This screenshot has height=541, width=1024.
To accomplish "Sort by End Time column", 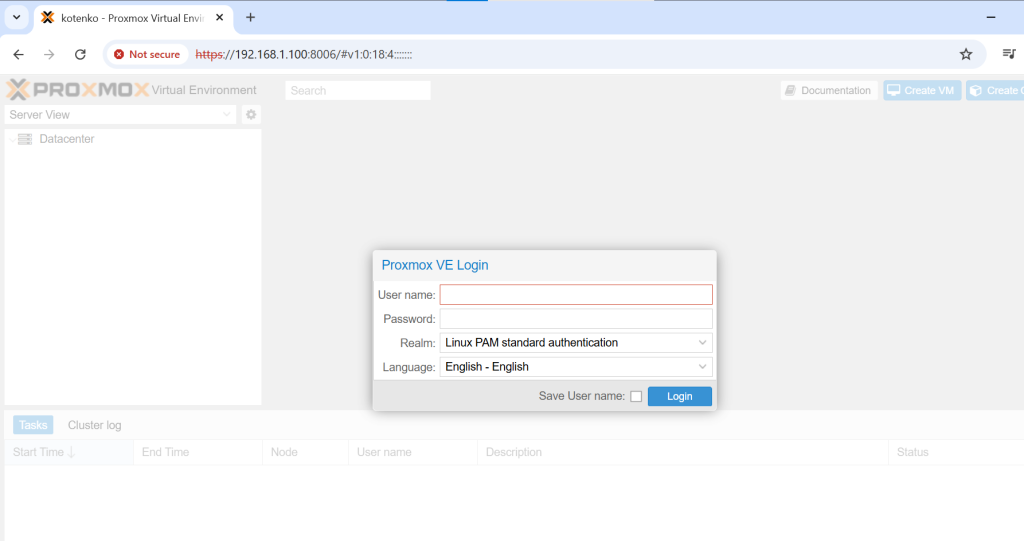I will pos(198,452).
